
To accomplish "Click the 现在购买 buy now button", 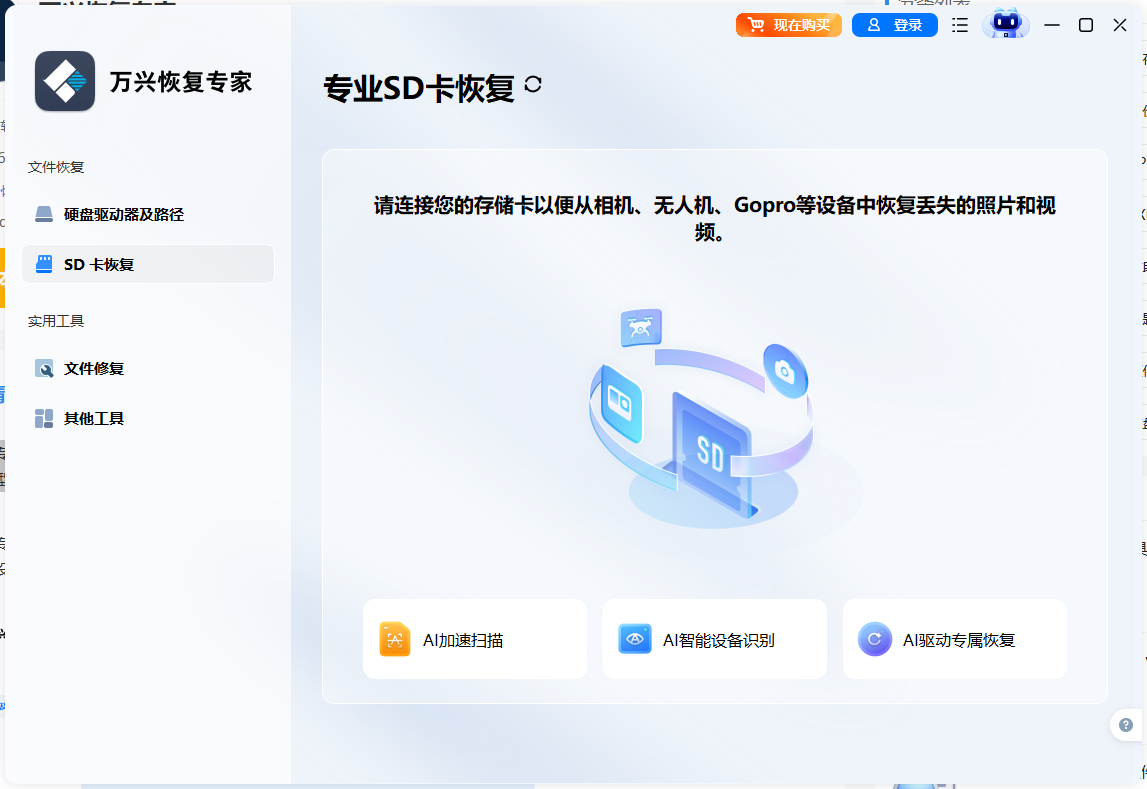I will click(x=789, y=25).
